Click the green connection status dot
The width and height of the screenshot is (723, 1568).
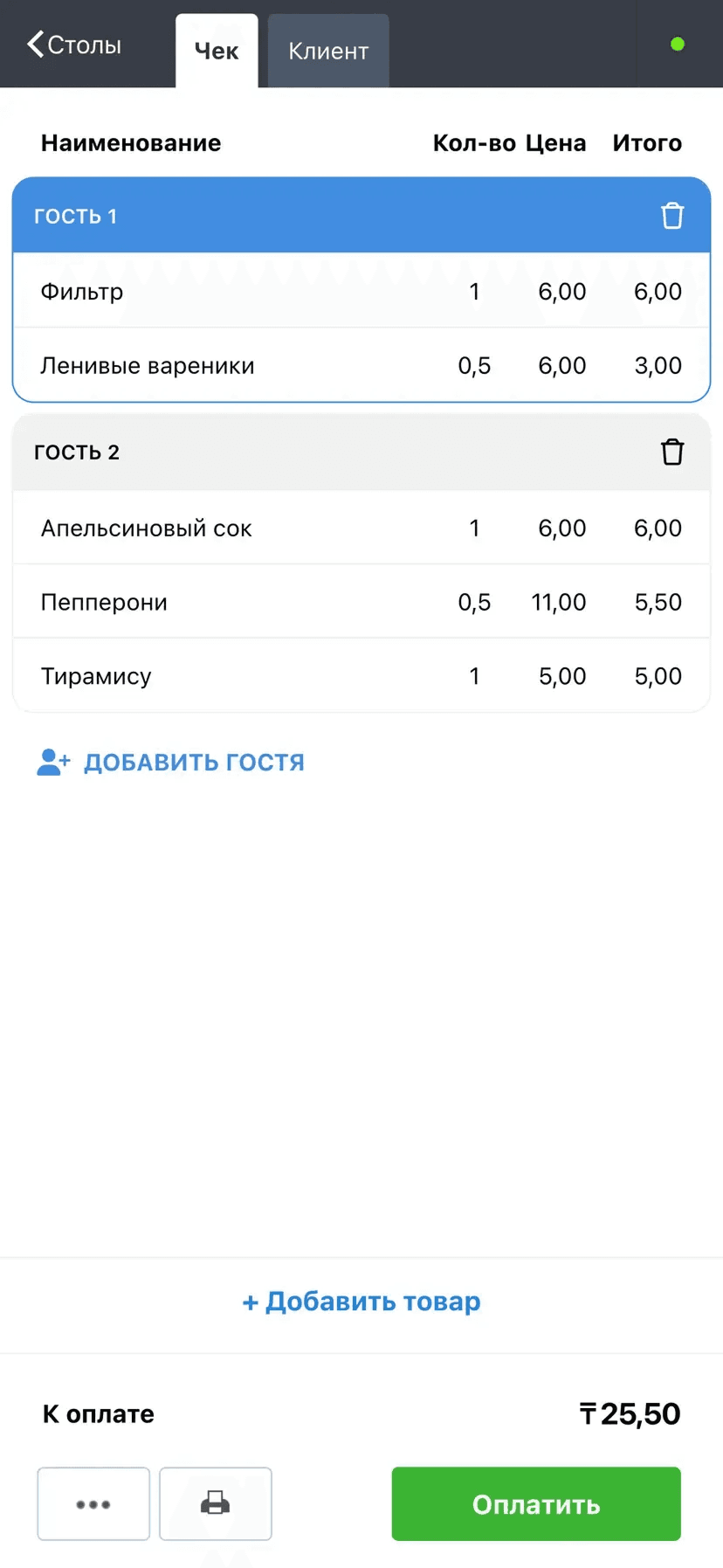677,44
